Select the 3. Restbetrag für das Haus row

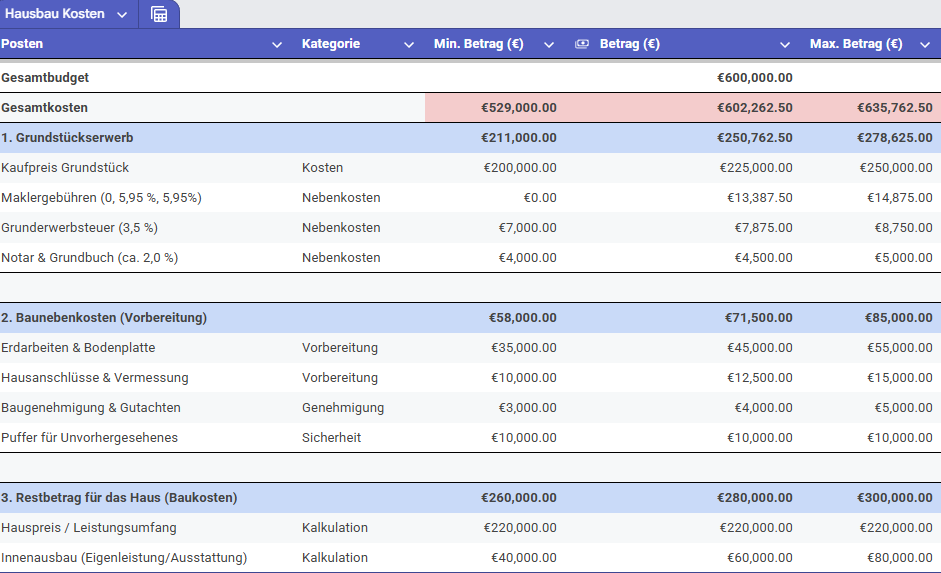(x=119, y=497)
